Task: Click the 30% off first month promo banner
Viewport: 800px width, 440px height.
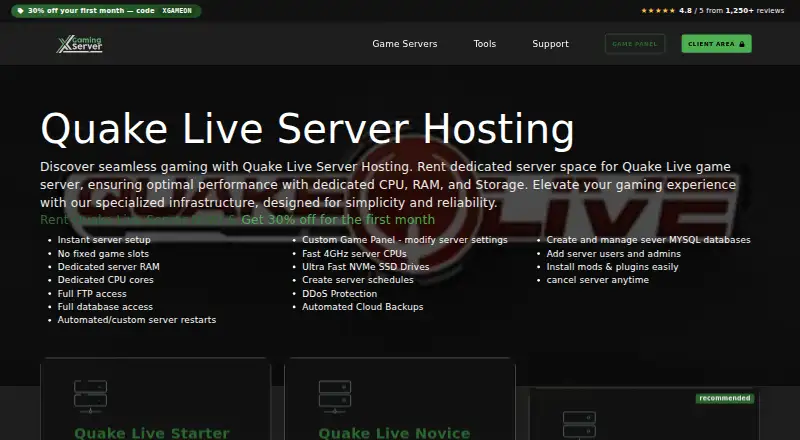Action: tap(106, 11)
